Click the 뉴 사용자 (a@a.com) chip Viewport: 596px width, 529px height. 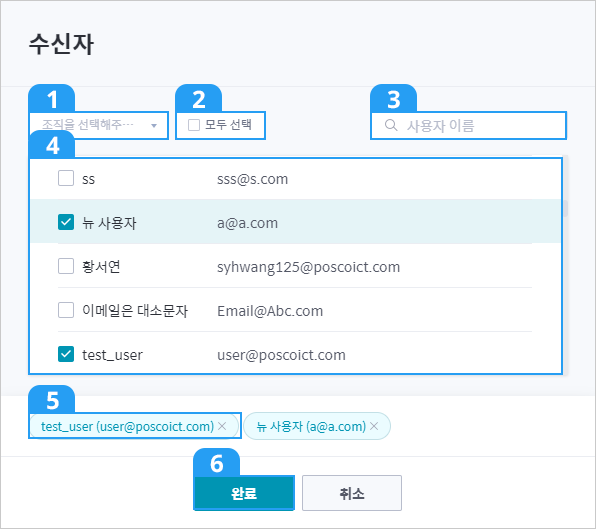coord(317,426)
